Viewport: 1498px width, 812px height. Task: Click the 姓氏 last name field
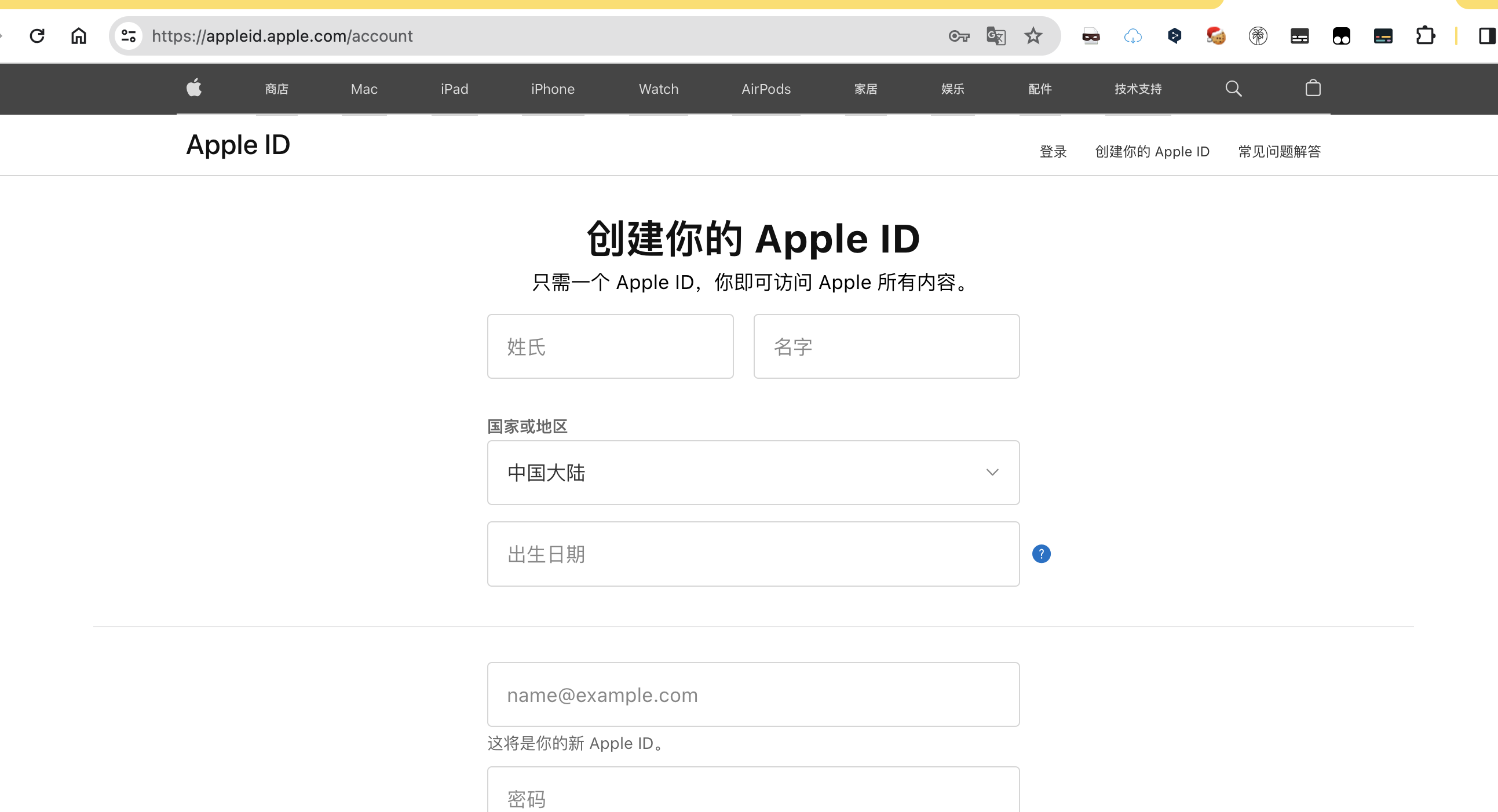(x=610, y=346)
